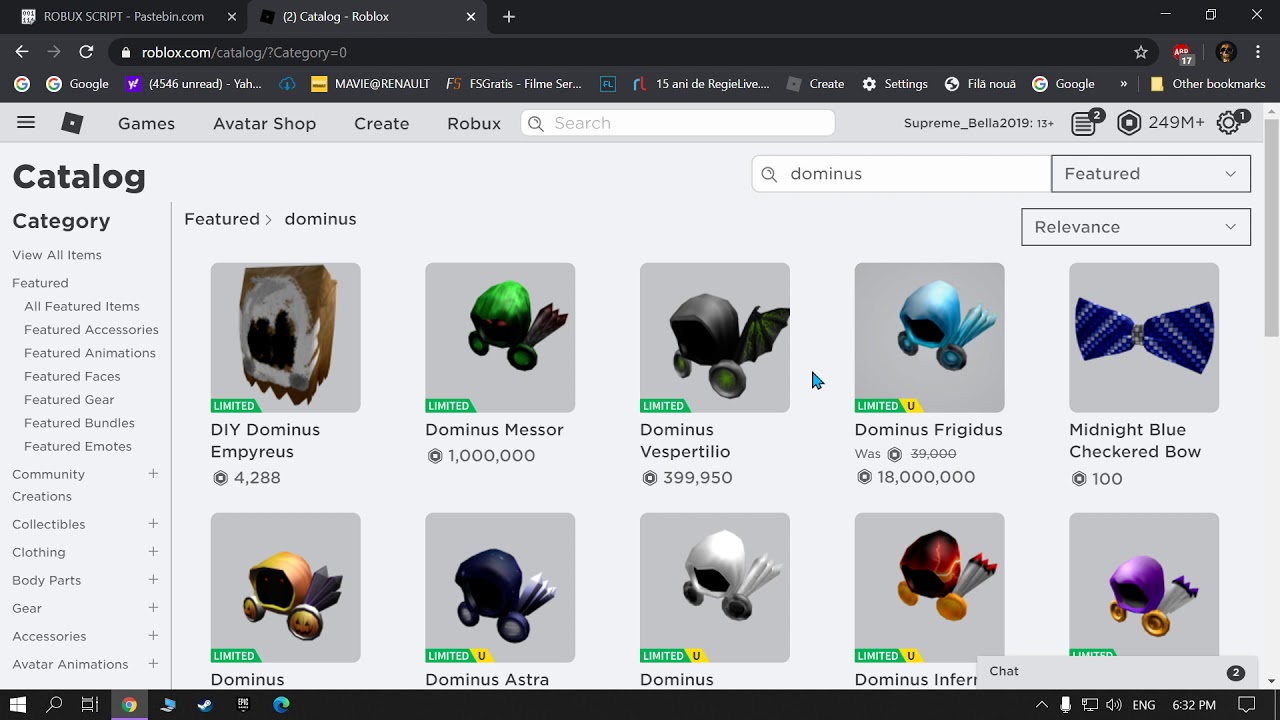The image size is (1280, 720).
Task: Open the Windows notification center icon
Action: click(x=1246, y=705)
